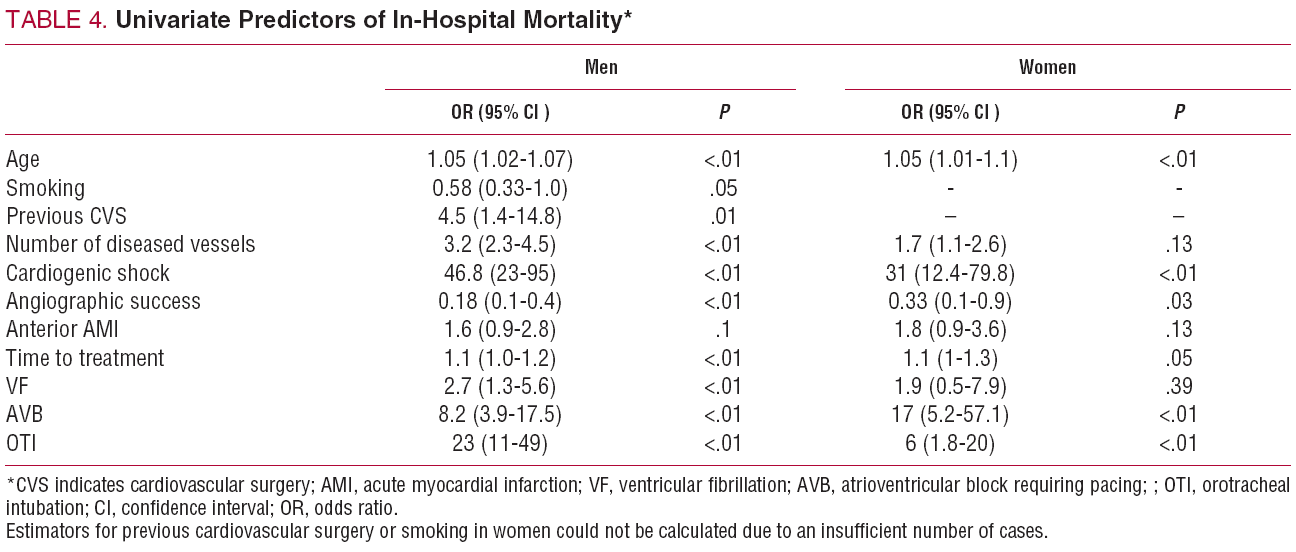1296x552 pixels.
Task: Select the Cardiogenic shock row label
Action: pos(88,273)
